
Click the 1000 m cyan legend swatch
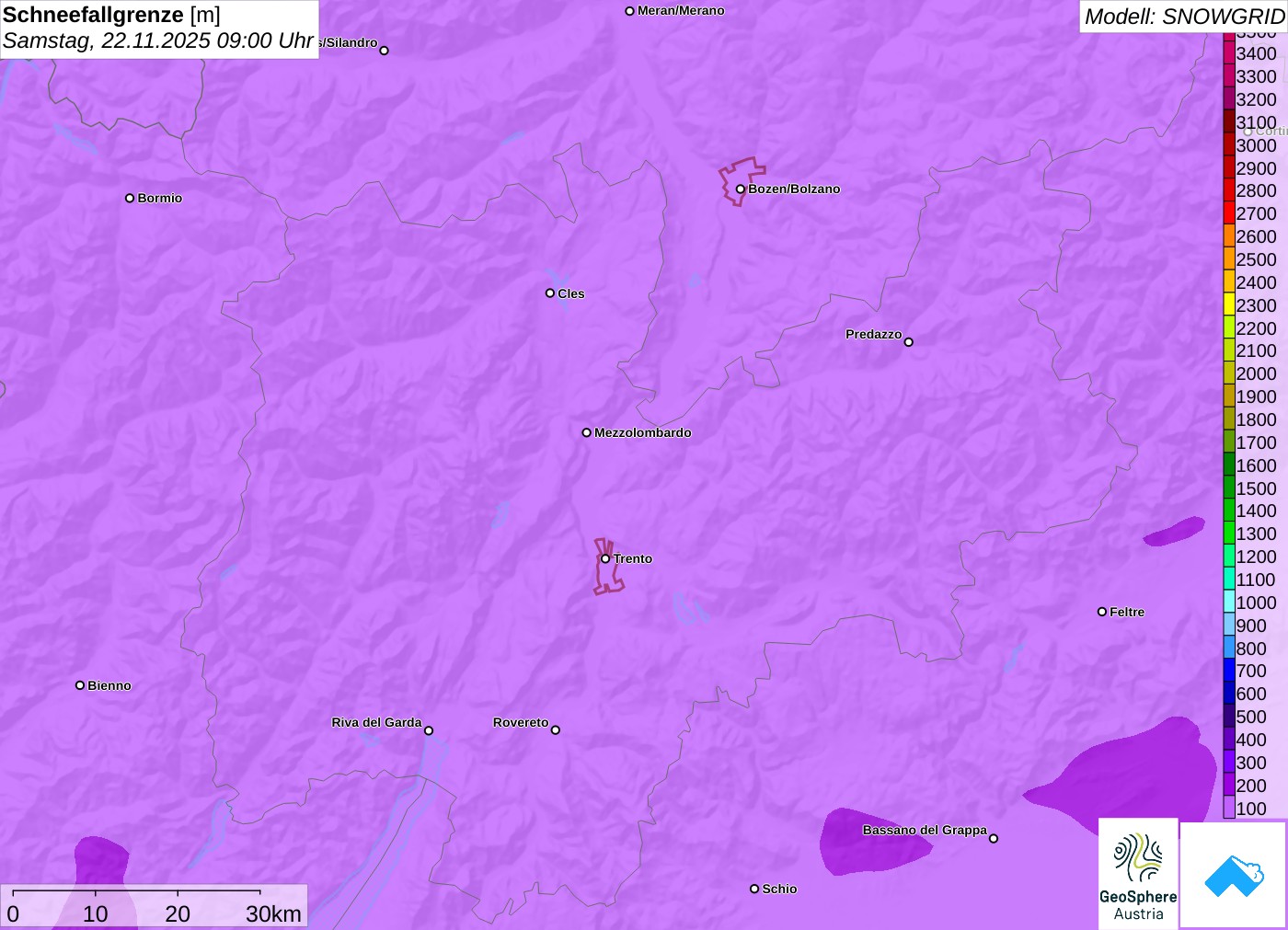tap(1229, 602)
